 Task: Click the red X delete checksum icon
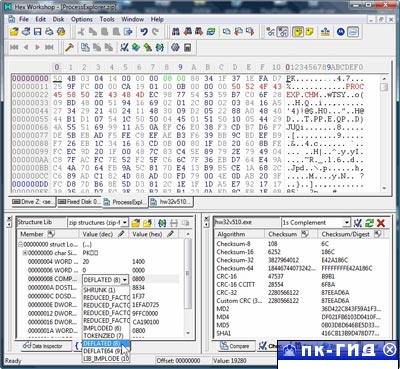coord(381,223)
